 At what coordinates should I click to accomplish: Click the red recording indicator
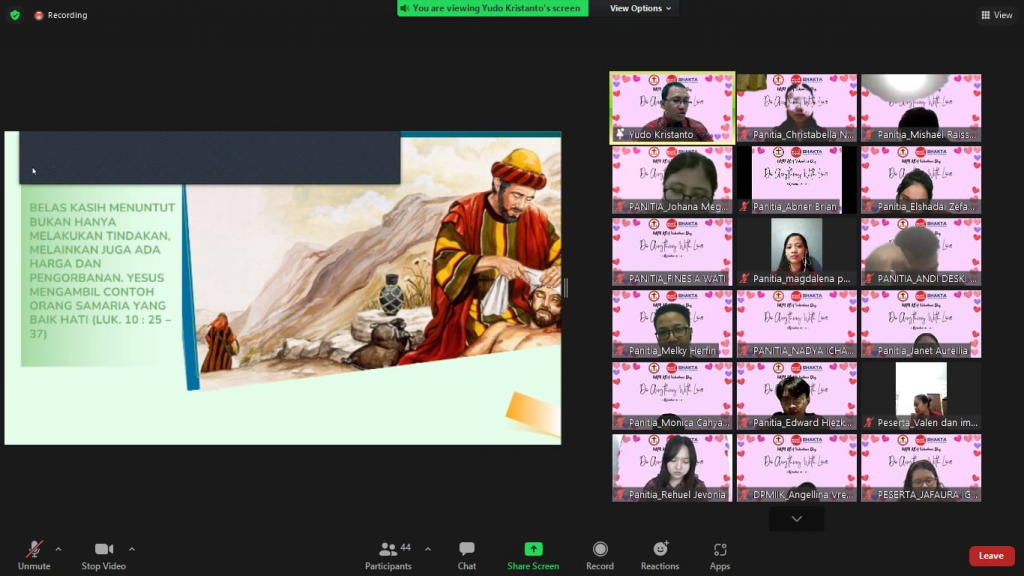[39, 16]
